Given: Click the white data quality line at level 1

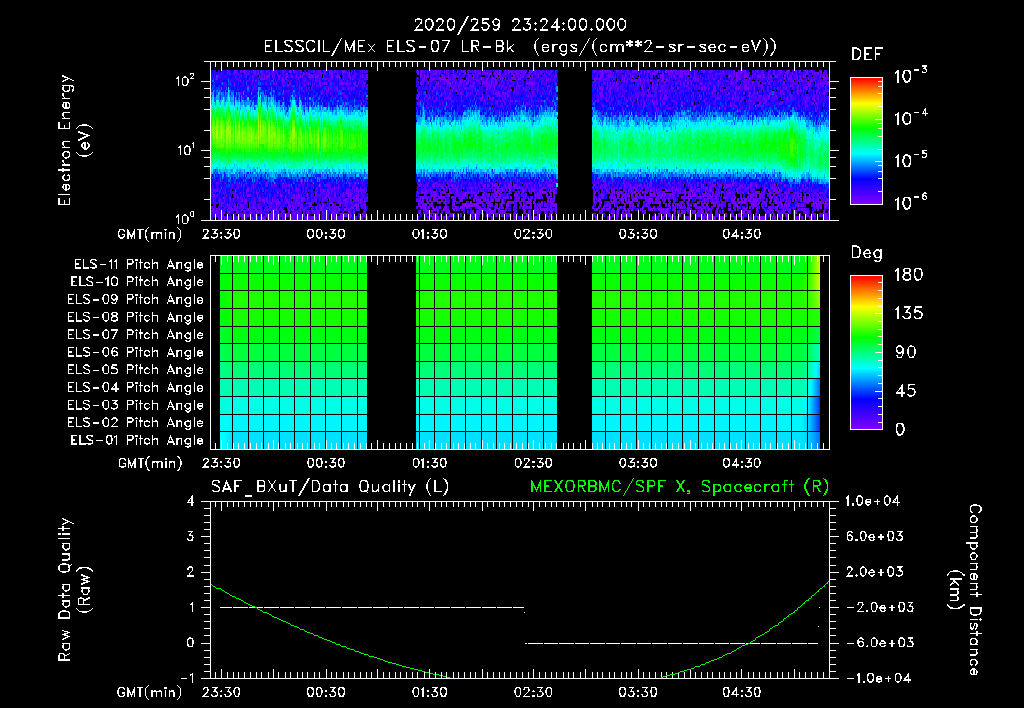Looking at the screenshot, I should coord(372,607).
